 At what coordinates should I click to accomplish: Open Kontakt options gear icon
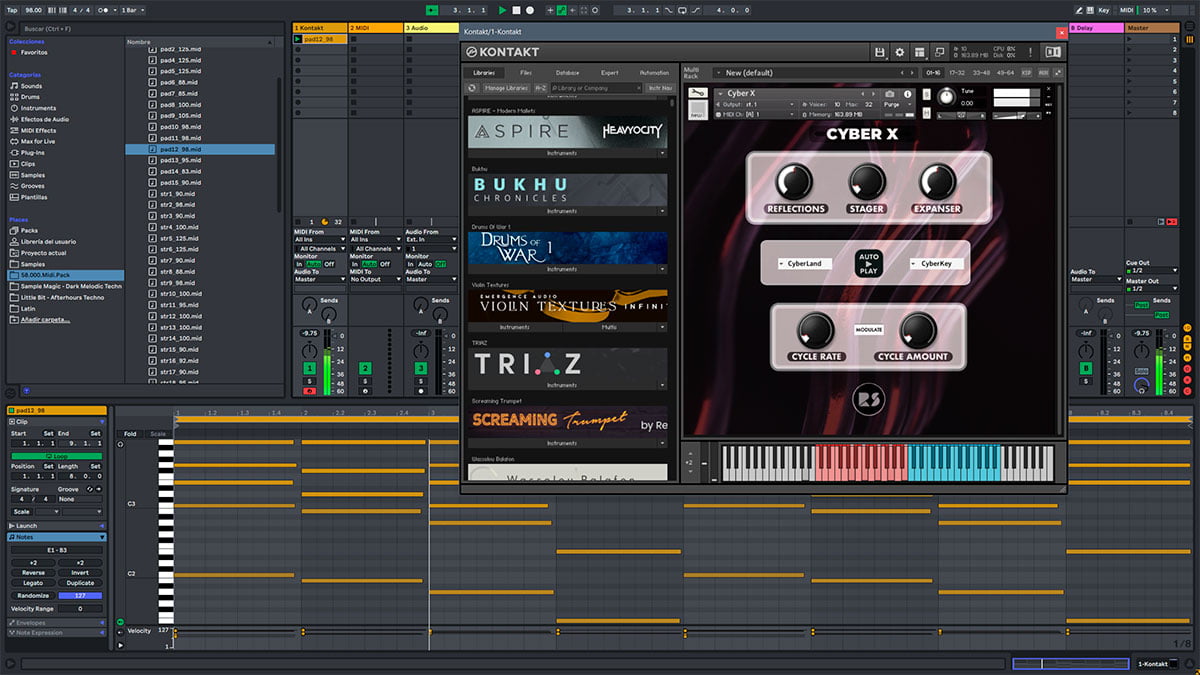pyautogui.click(x=899, y=52)
